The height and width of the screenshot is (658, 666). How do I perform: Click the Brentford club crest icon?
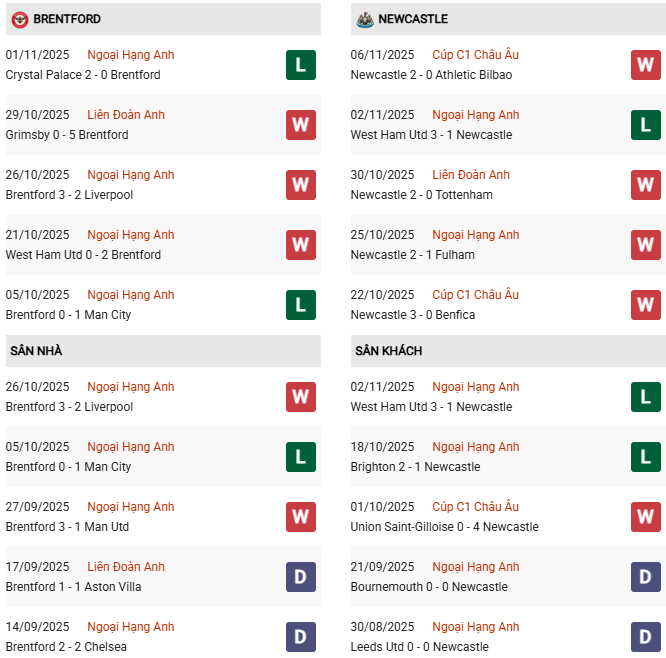coord(19,19)
